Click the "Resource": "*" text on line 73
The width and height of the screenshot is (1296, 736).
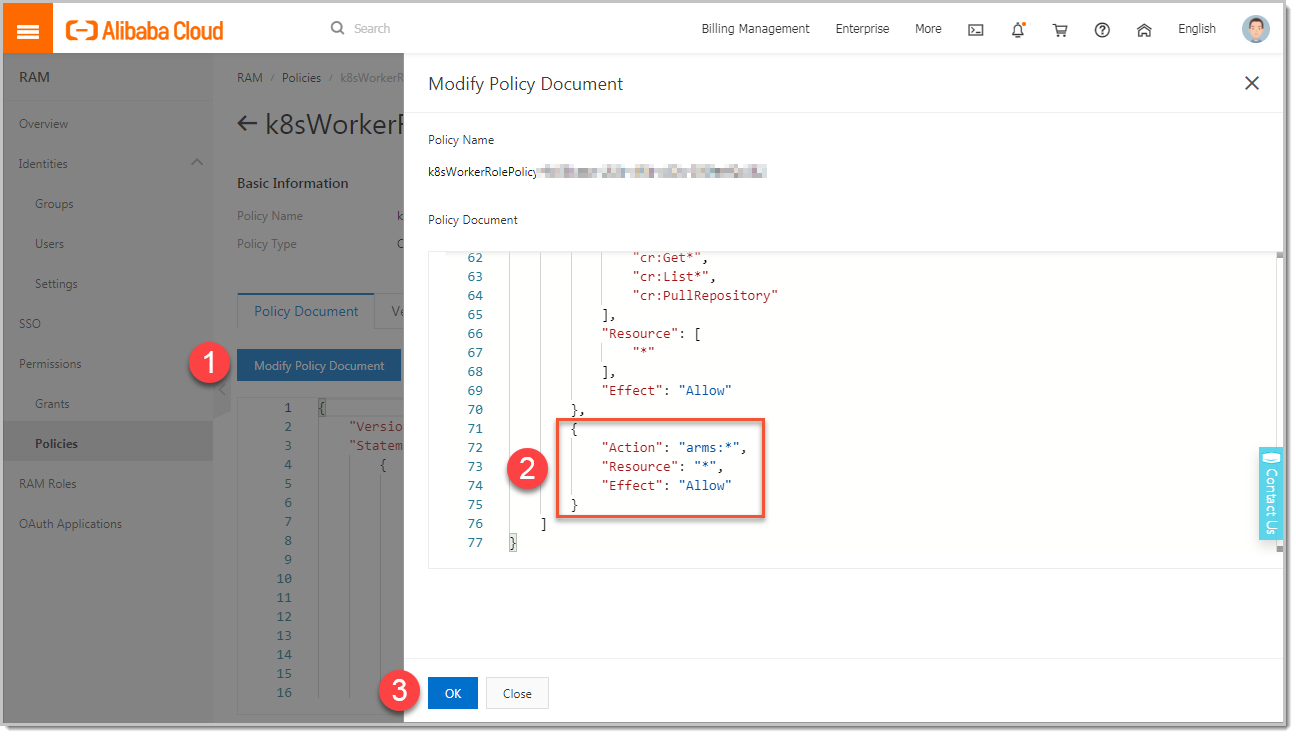[x=662, y=466]
